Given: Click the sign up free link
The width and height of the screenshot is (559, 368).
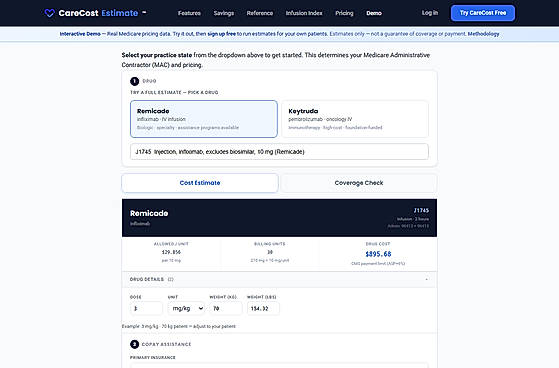Looking at the screenshot, I should tap(221, 34).
